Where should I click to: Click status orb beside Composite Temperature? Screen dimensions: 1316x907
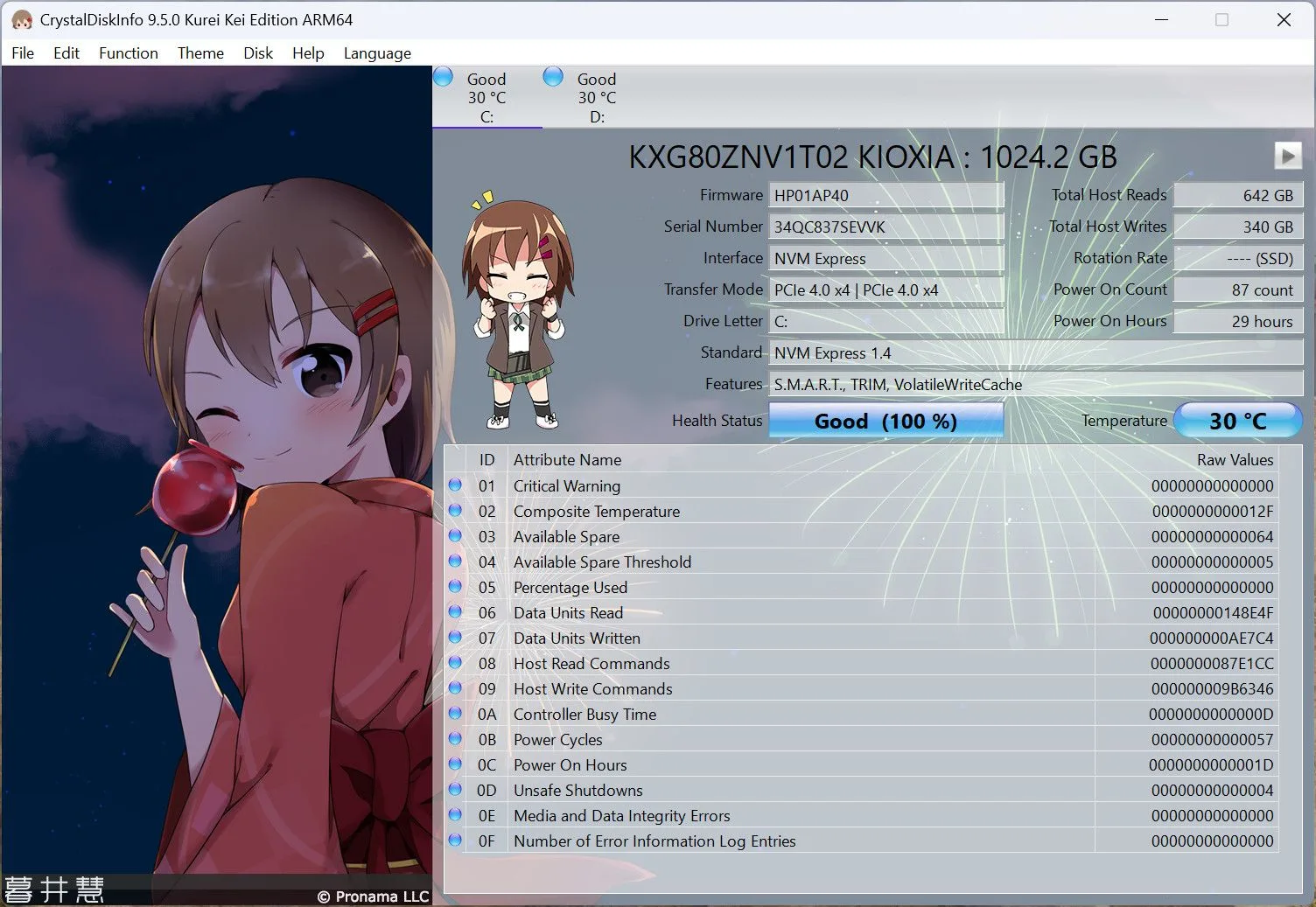[x=455, y=510]
